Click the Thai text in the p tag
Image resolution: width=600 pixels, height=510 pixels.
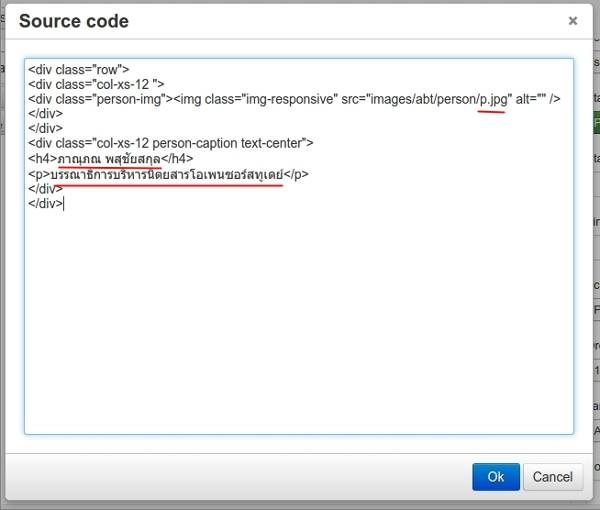(166, 174)
